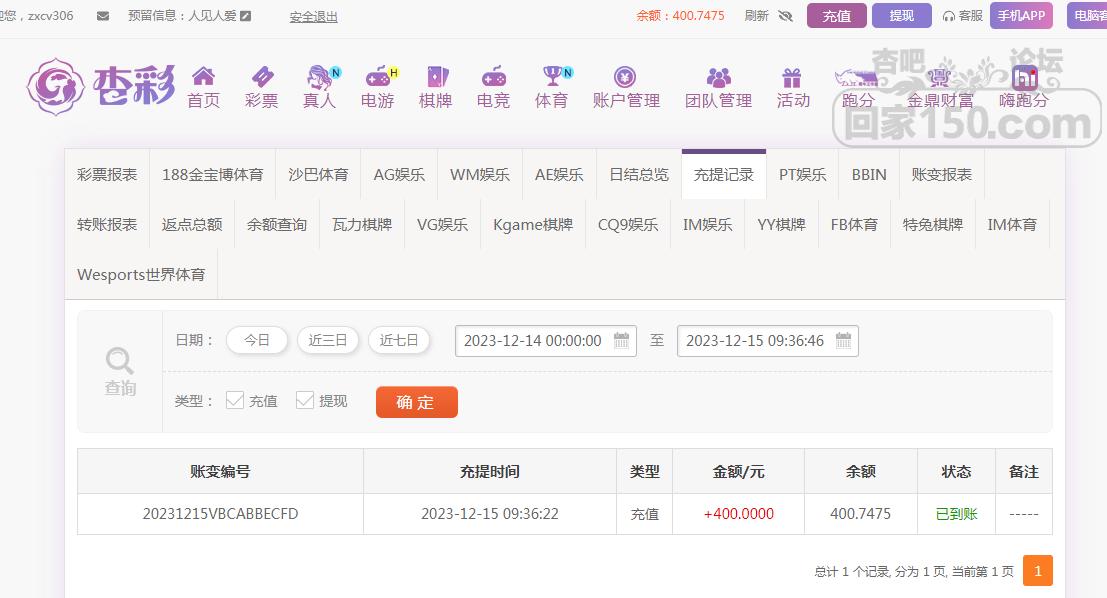This screenshot has height=598, width=1107.
Task: Switch to the 188金宝博体育 tab
Action: tap(213, 174)
